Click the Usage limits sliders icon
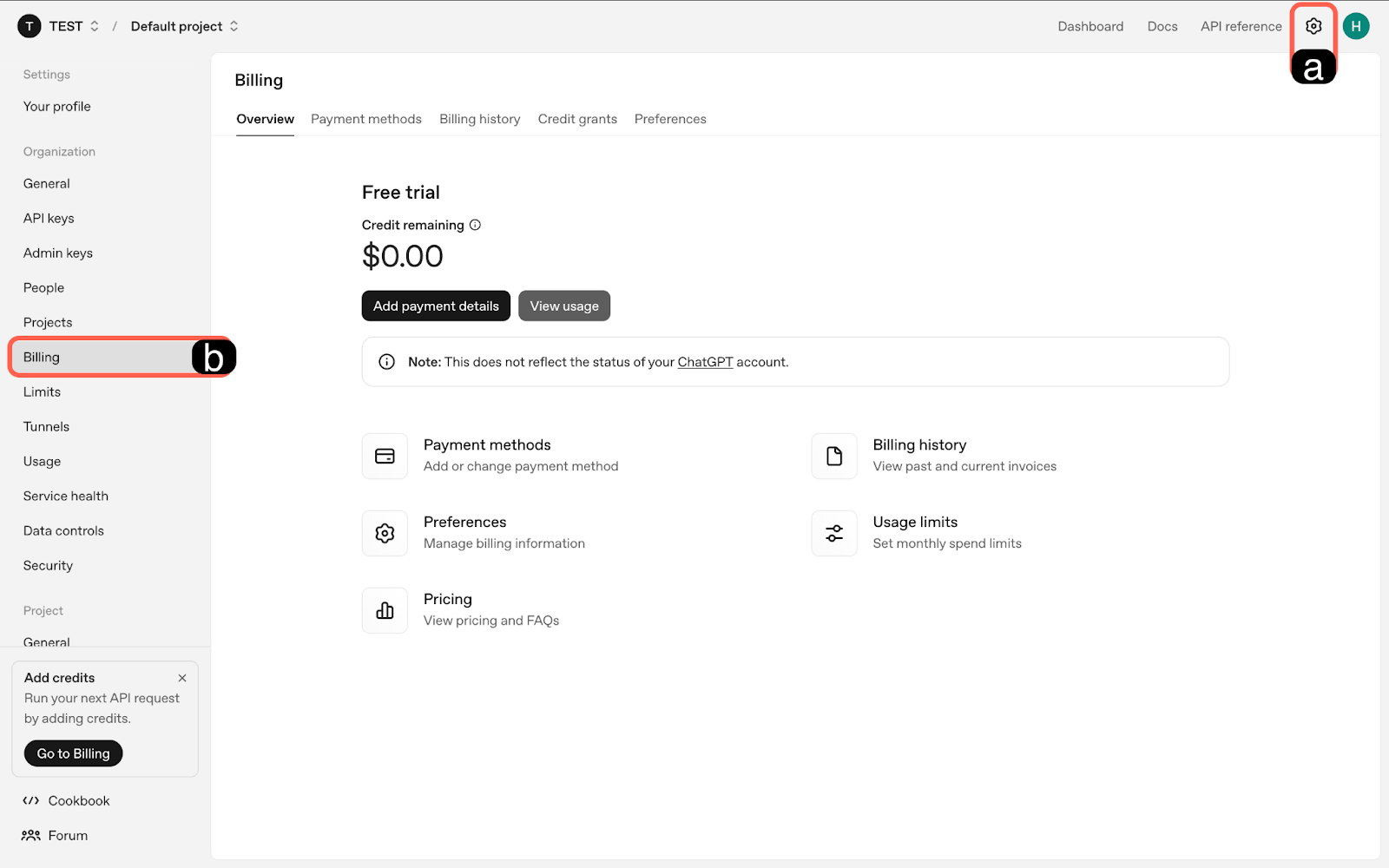The height and width of the screenshot is (868, 1389). pos(833,533)
